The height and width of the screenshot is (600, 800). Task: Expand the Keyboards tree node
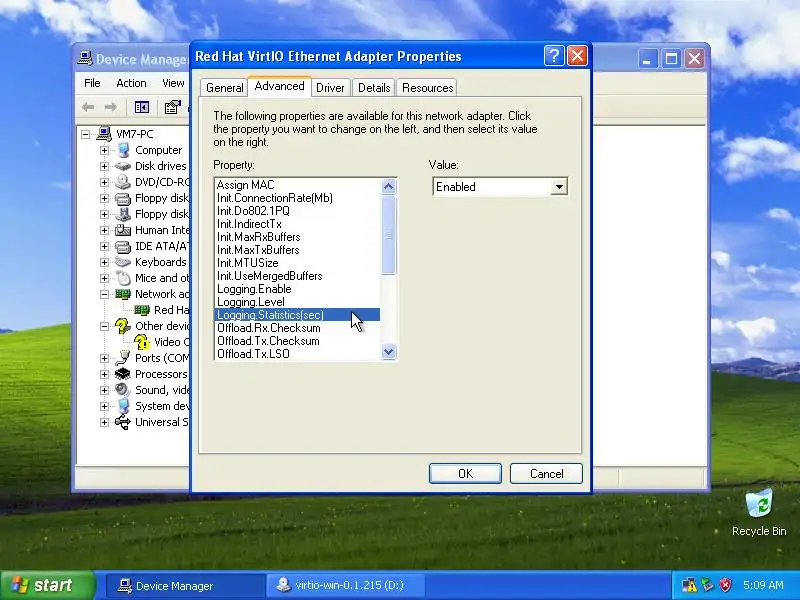point(104,262)
